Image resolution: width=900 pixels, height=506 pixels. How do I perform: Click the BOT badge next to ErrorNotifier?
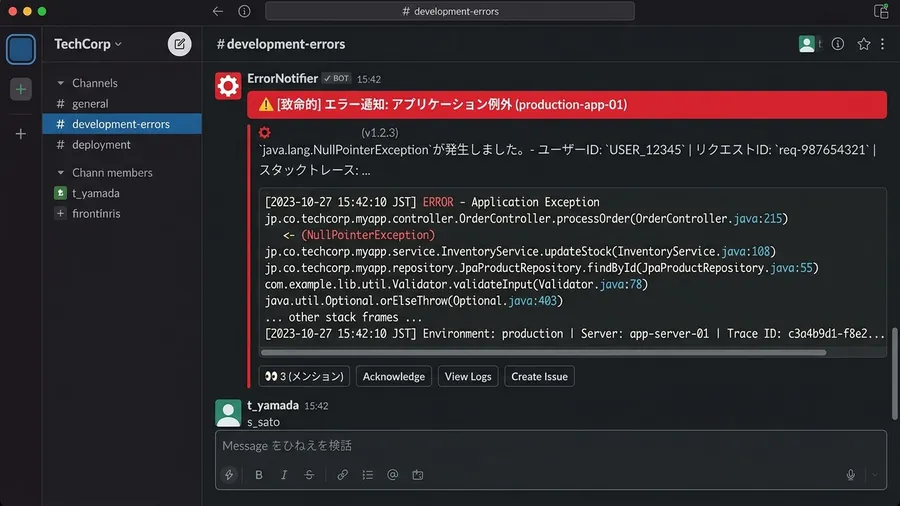point(336,79)
